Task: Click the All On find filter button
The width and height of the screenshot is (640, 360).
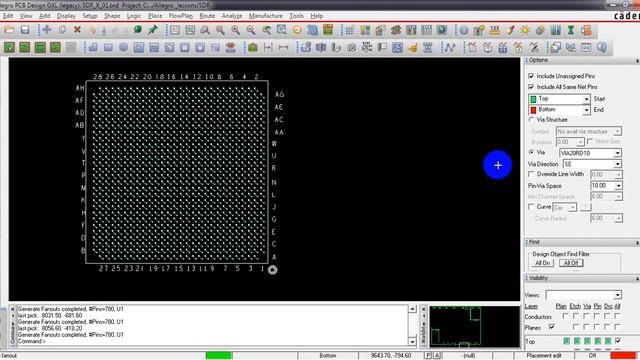Action: click(542, 263)
